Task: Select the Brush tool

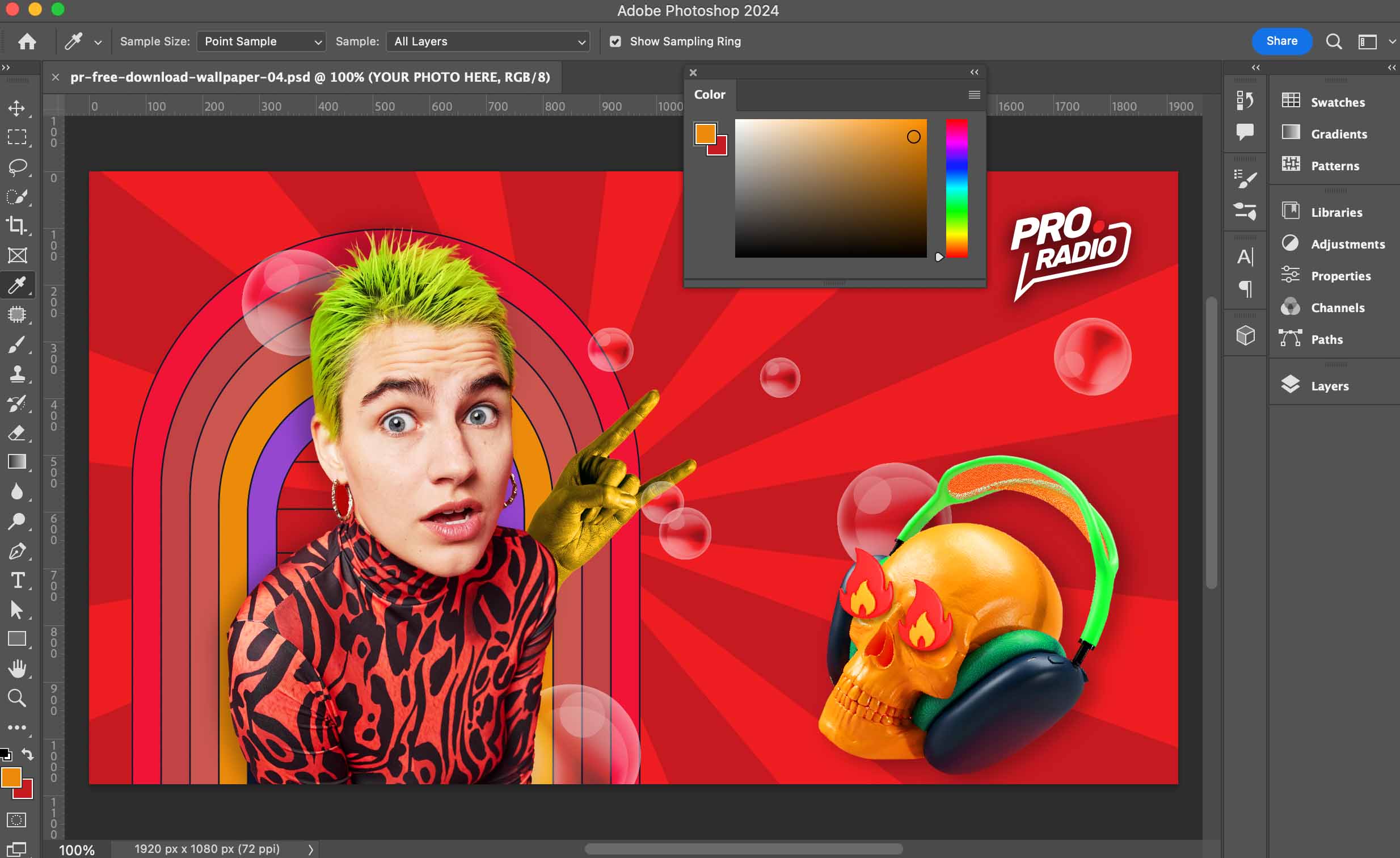Action: point(17,344)
